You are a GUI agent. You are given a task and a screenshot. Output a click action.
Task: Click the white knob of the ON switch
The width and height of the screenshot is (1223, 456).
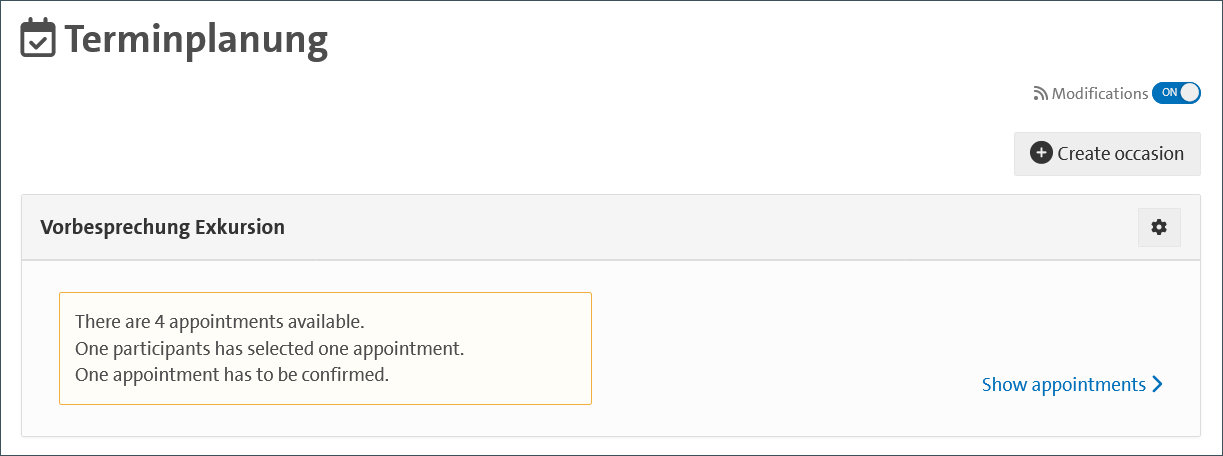tap(1189, 93)
